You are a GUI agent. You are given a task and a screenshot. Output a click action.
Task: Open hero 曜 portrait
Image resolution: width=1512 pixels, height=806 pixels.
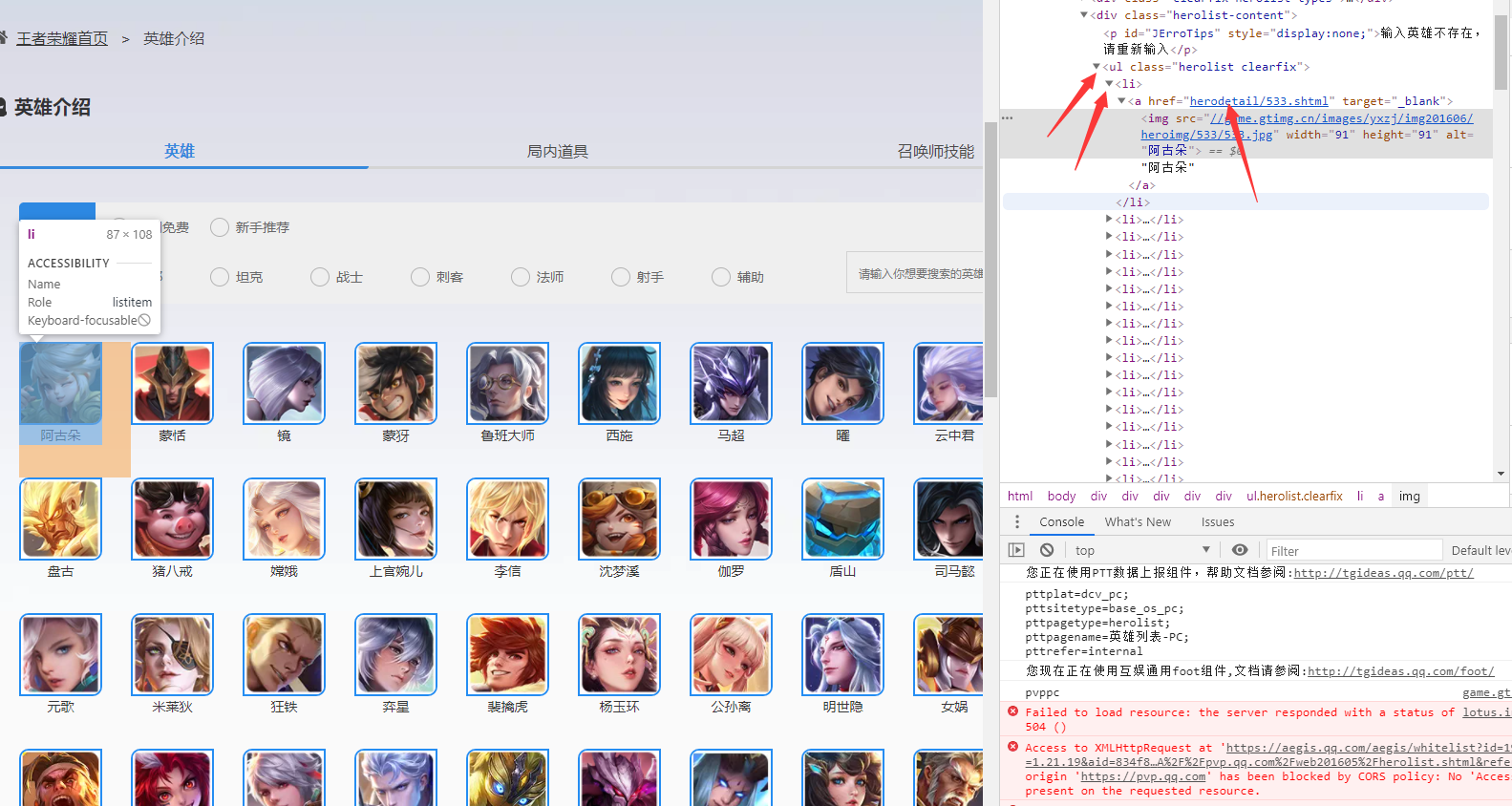point(842,383)
